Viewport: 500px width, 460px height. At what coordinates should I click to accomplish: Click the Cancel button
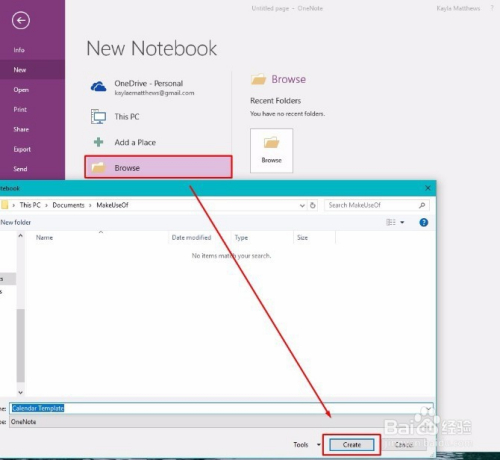tap(404, 445)
